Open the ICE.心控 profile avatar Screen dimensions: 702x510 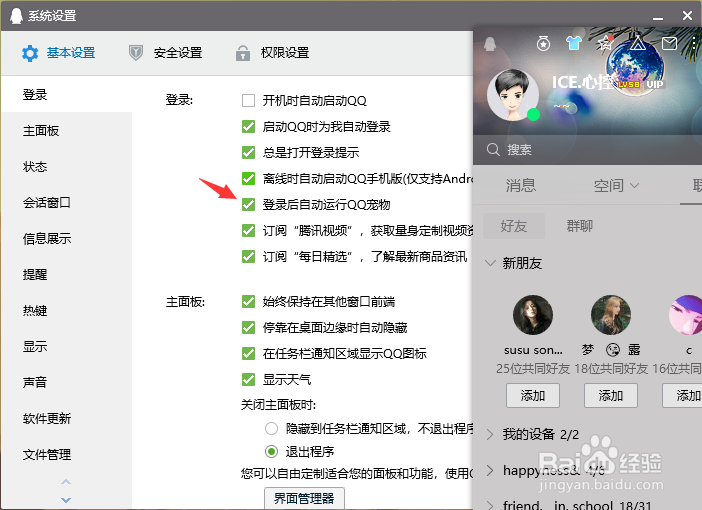point(513,95)
